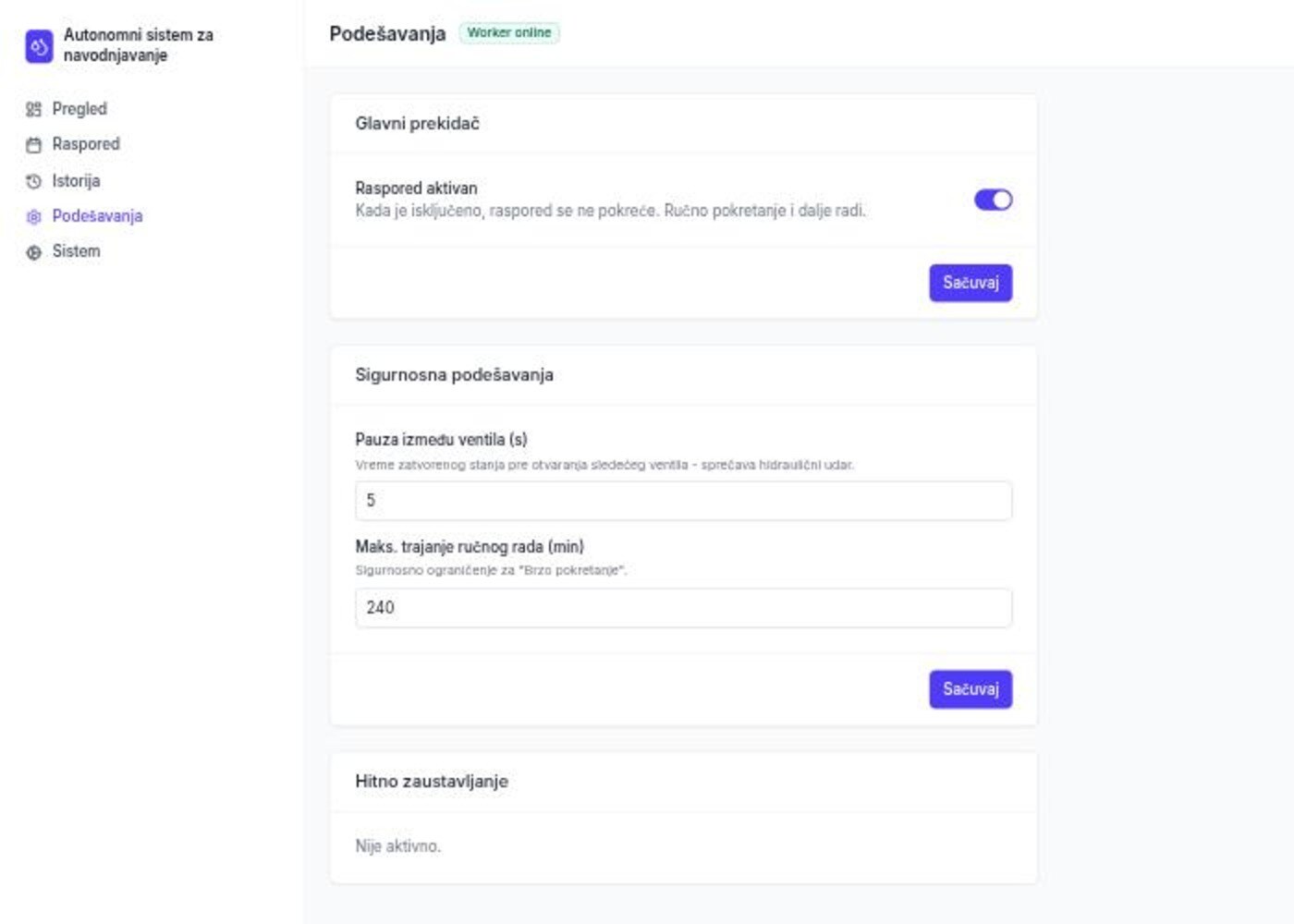Click the Maks. trajanje ručnog rada field

[683, 608]
